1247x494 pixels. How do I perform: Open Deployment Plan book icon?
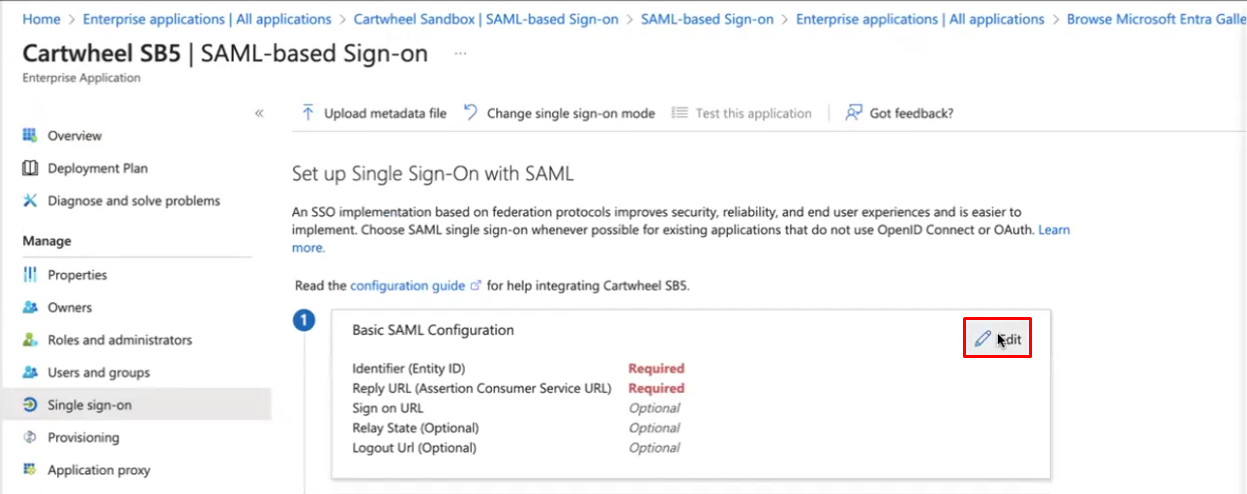pyautogui.click(x=30, y=168)
